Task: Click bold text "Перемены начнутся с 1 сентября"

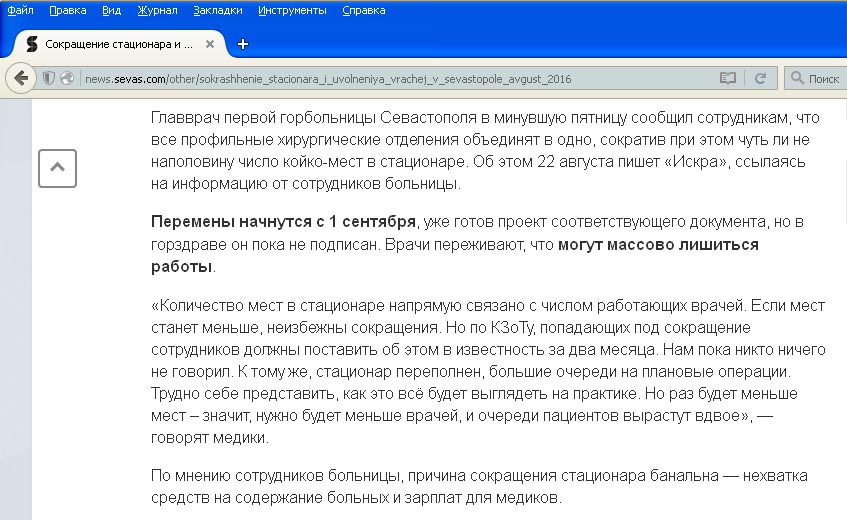Action: click(283, 222)
